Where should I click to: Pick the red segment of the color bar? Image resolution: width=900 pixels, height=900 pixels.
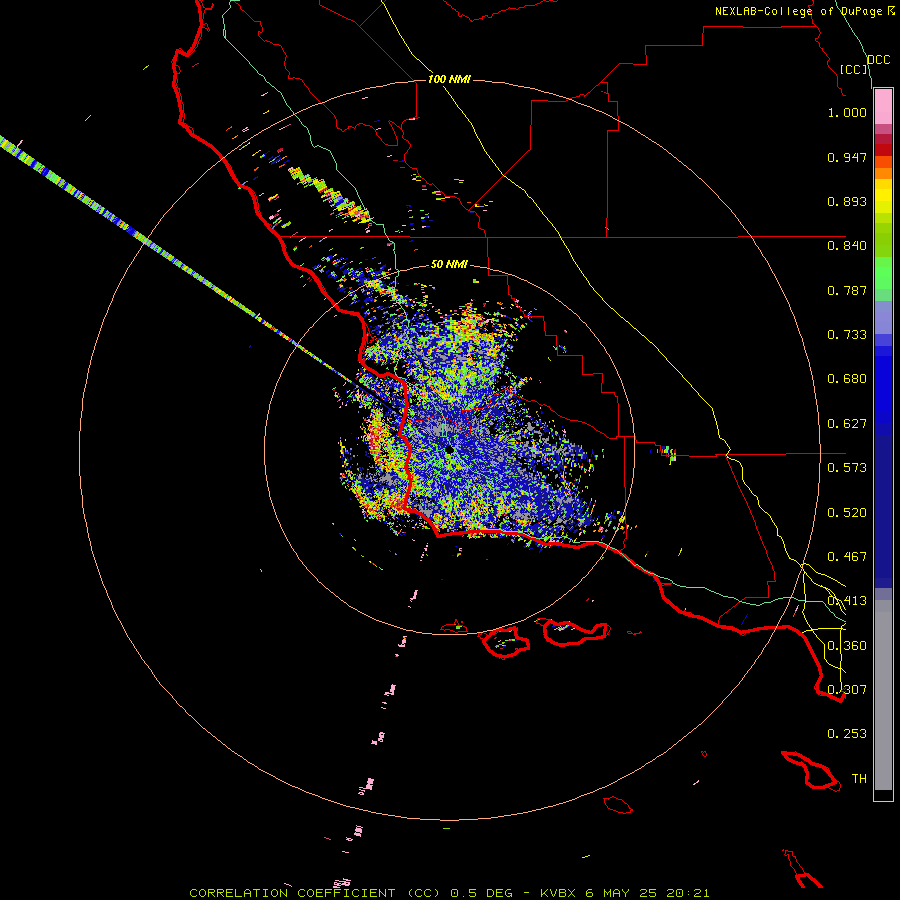[x=883, y=149]
